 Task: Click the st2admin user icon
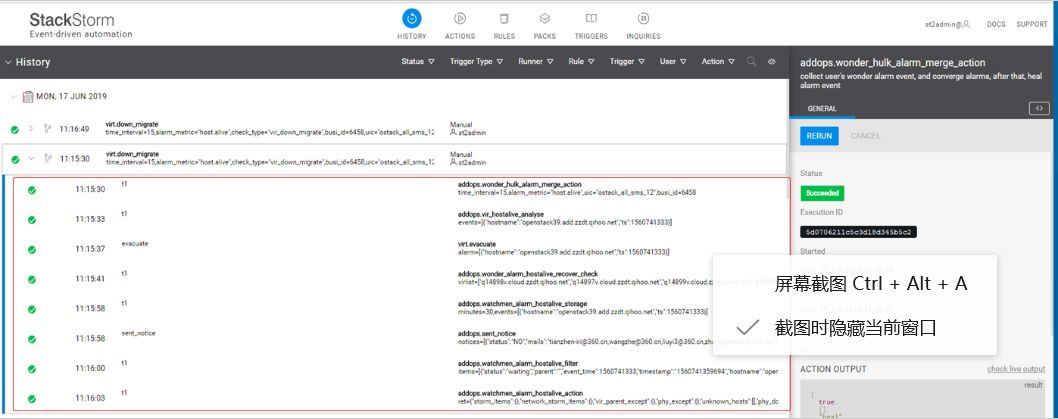pyautogui.click(x=967, y=24)
